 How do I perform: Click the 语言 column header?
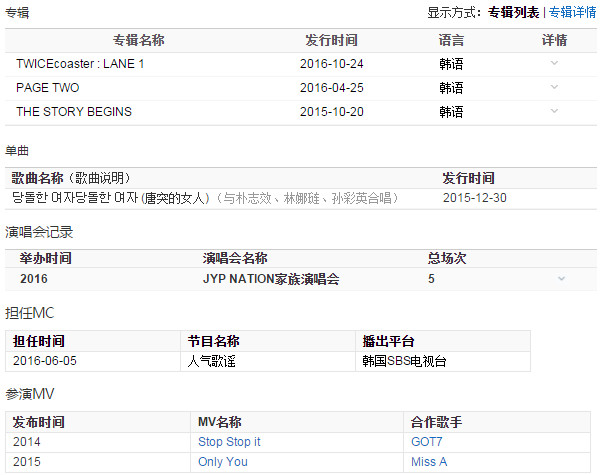(x=451, y=40)
